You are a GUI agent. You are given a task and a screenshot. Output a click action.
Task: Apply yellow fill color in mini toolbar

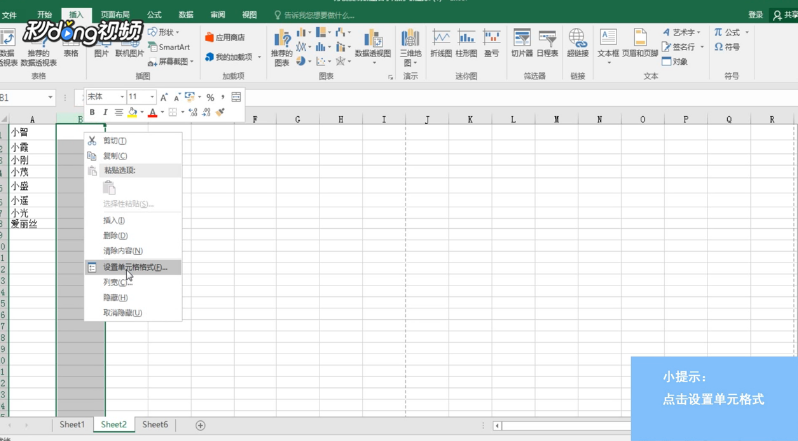pyautogui.click(x=132, y=112)
